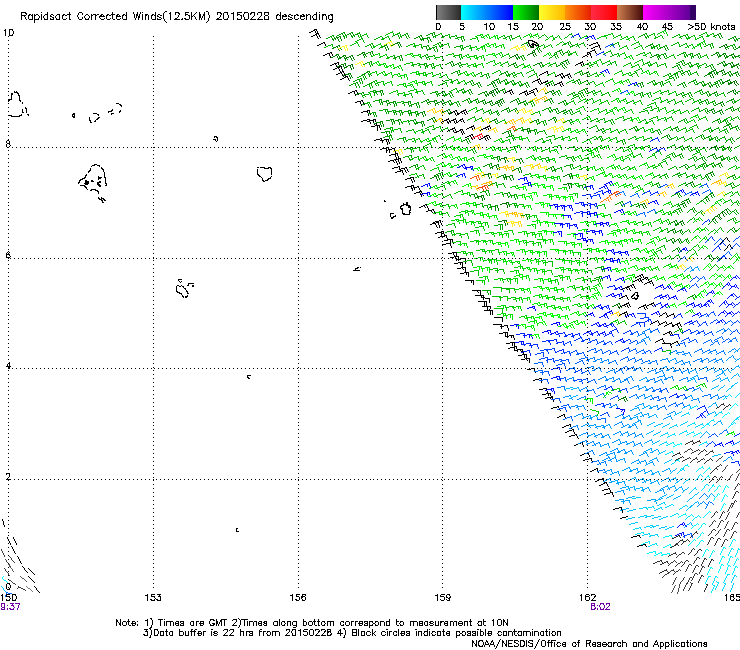Image resolution: width=740 pixels, height=650 pixels.
Task: Click the legend tick label 25
Action: tap(565, 27)
